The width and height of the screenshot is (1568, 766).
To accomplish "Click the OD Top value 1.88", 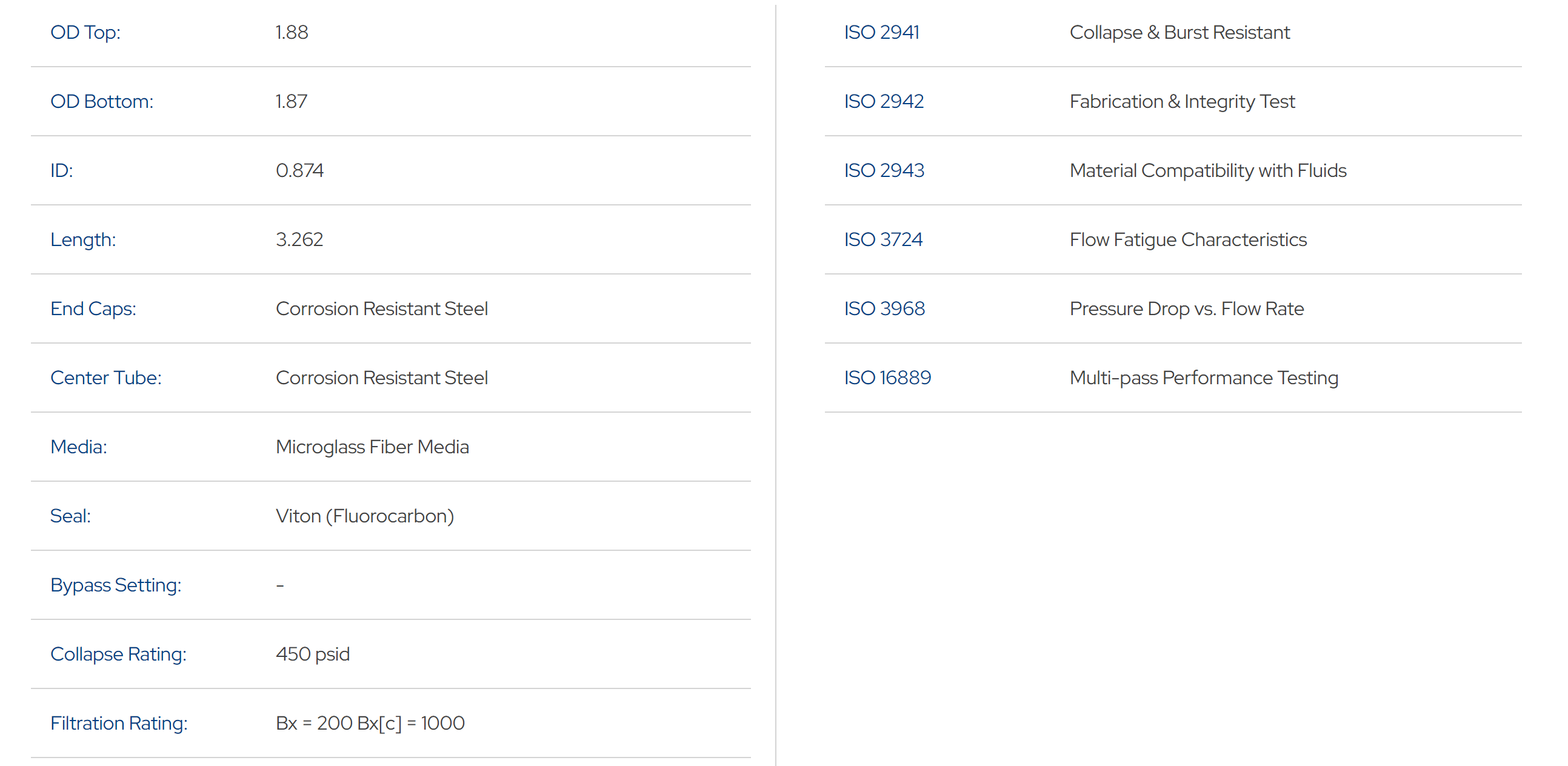I will (x=292, y=32).
